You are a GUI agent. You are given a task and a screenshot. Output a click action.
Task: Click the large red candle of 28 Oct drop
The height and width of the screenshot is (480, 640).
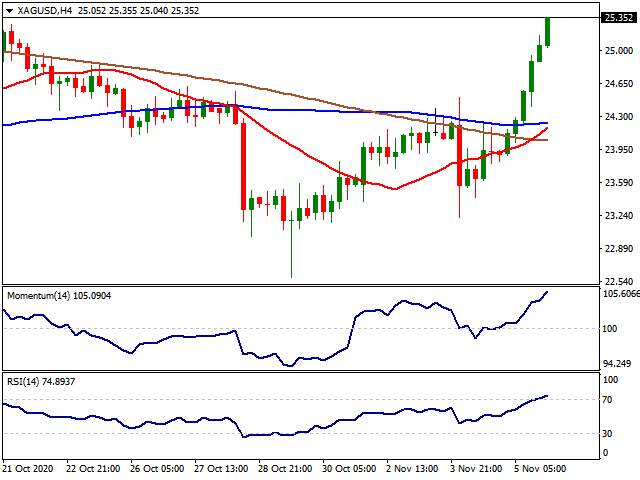(x=243, y=166)
